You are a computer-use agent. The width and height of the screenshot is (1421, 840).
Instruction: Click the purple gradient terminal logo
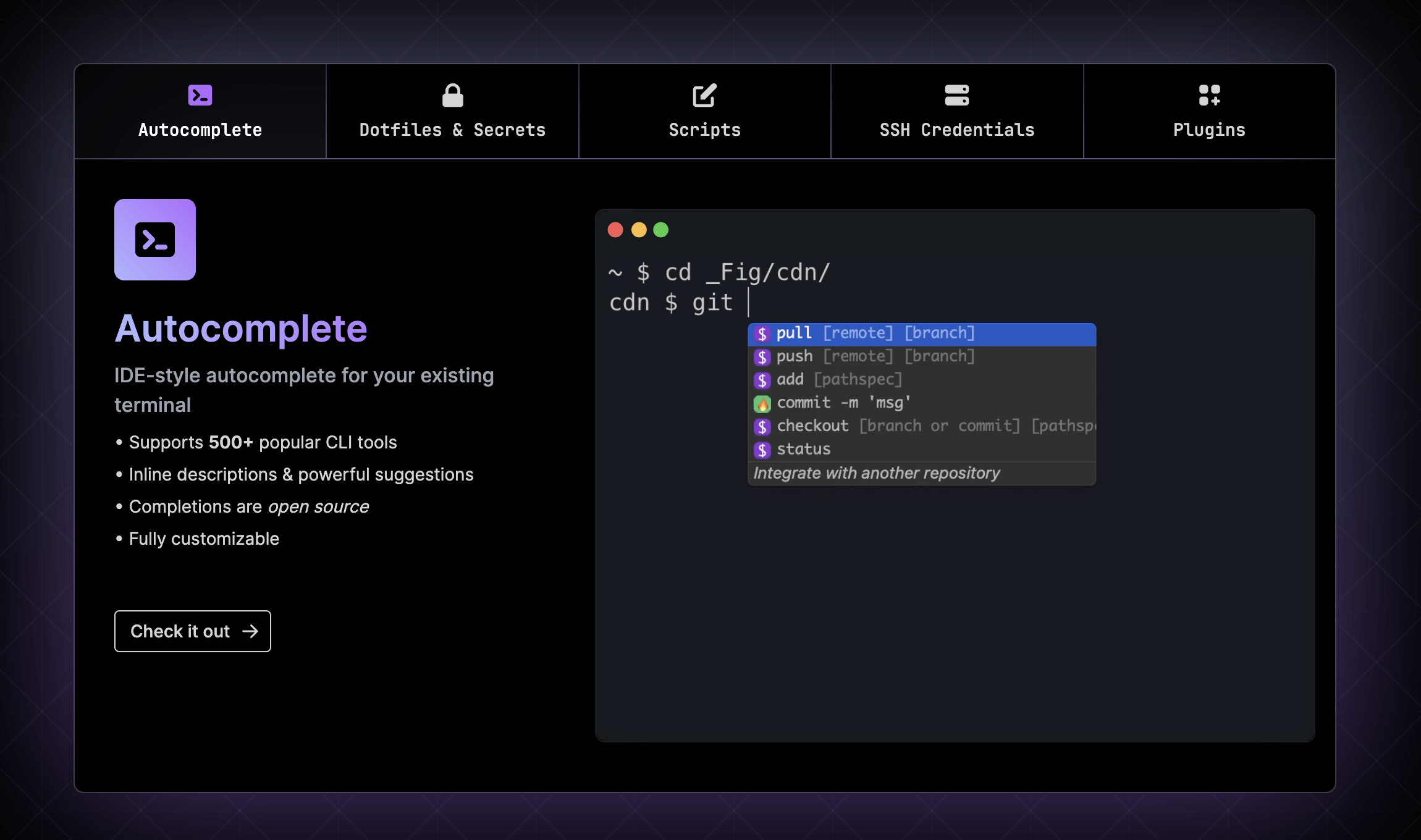tap(154, 240)
